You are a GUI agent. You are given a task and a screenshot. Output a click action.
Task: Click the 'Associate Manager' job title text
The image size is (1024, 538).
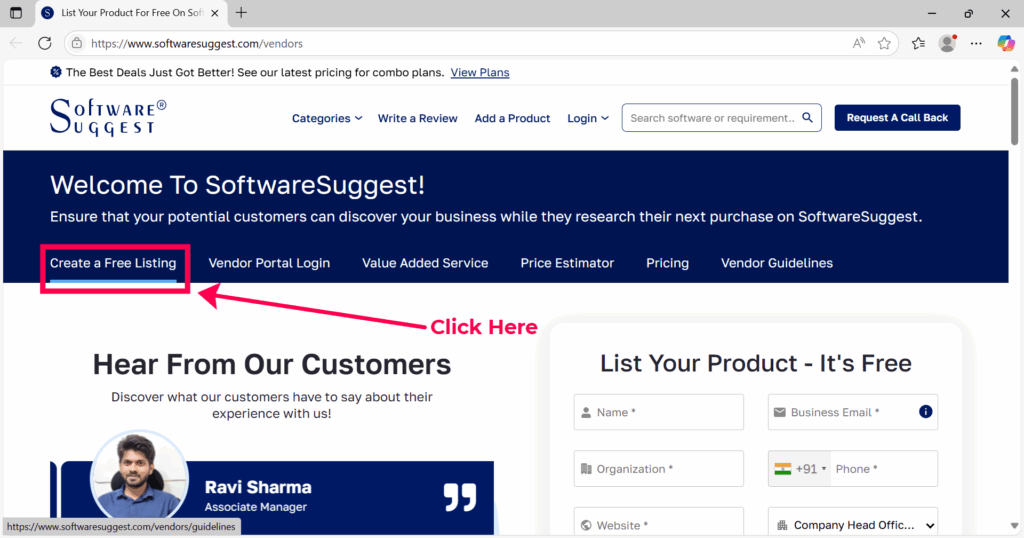click(255, 507)
